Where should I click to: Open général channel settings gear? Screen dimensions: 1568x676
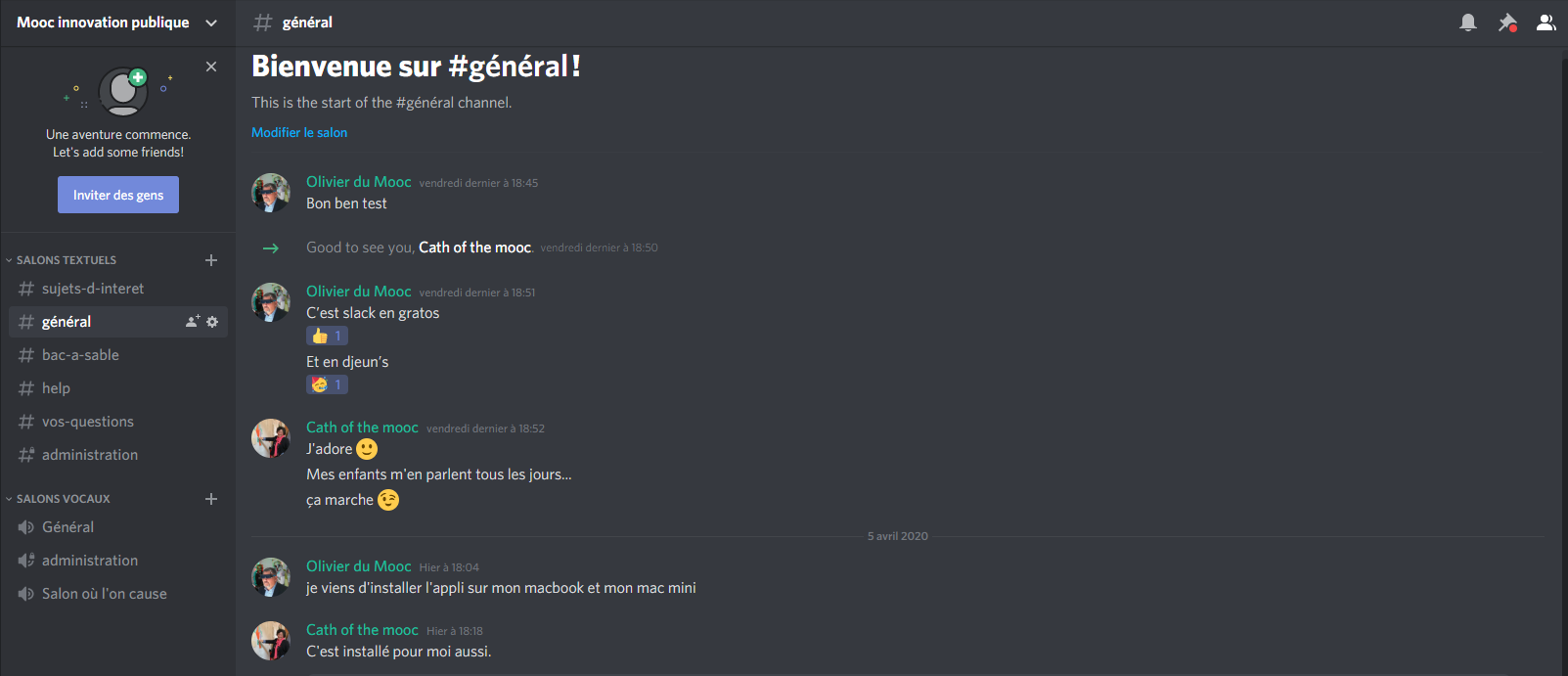tap(212, 322)
